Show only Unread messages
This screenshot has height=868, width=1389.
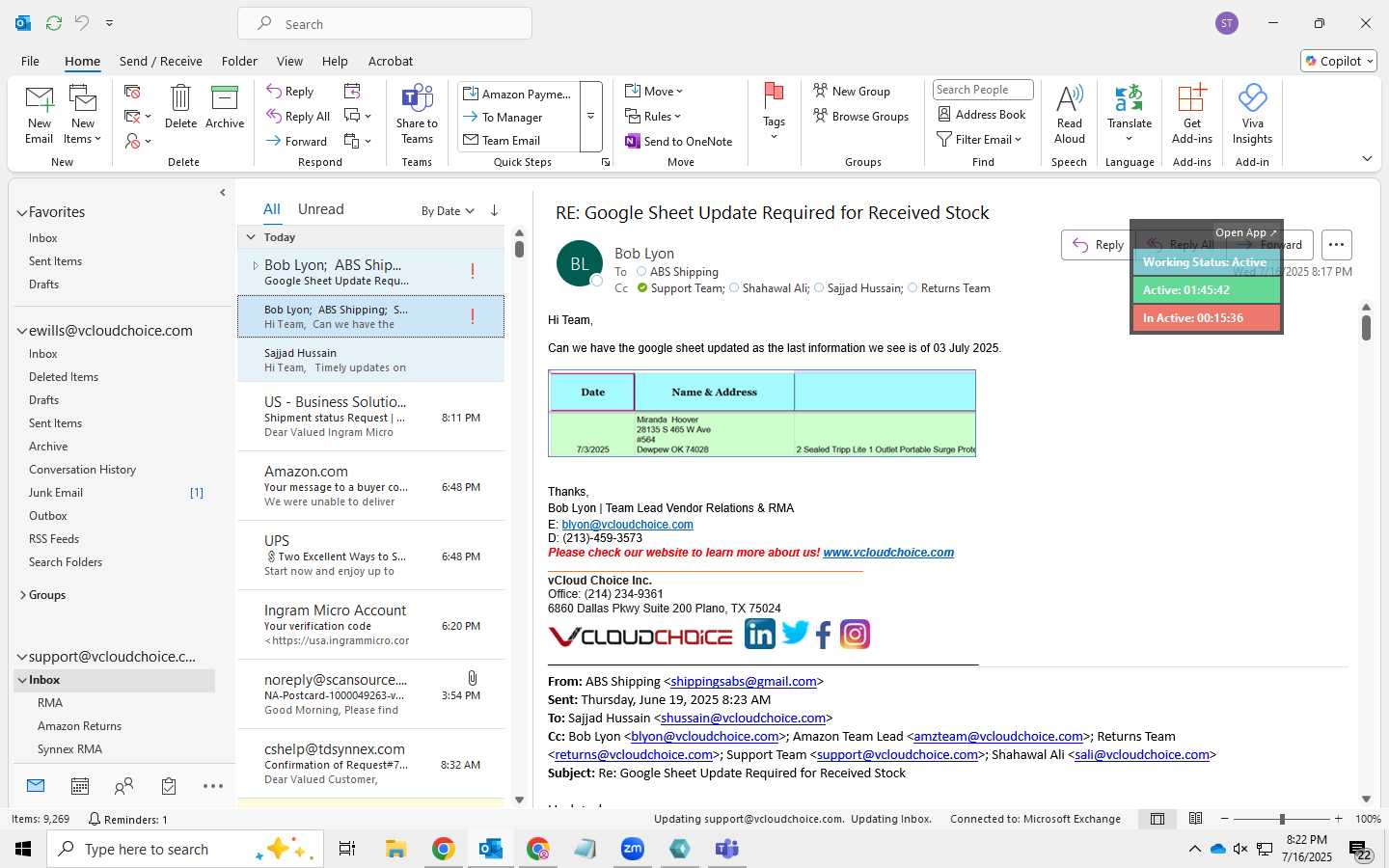(x=320, y=209)
